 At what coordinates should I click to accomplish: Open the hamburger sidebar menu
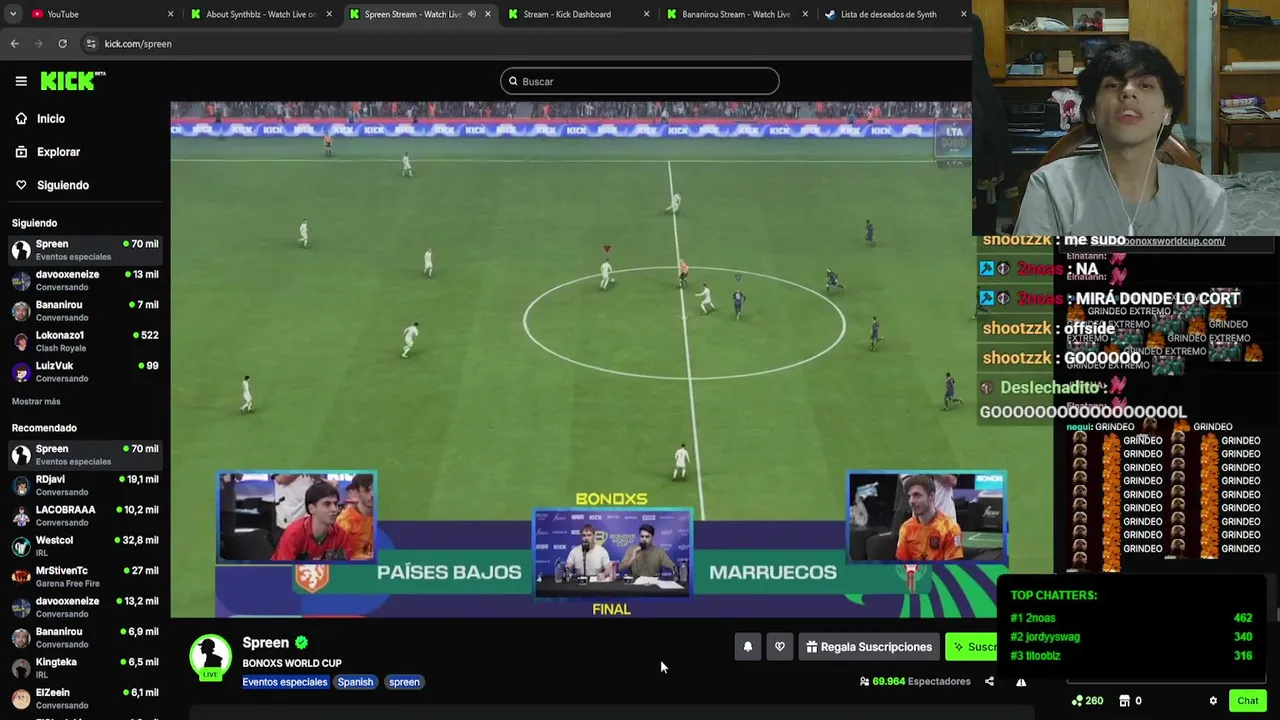click(21, 81)
